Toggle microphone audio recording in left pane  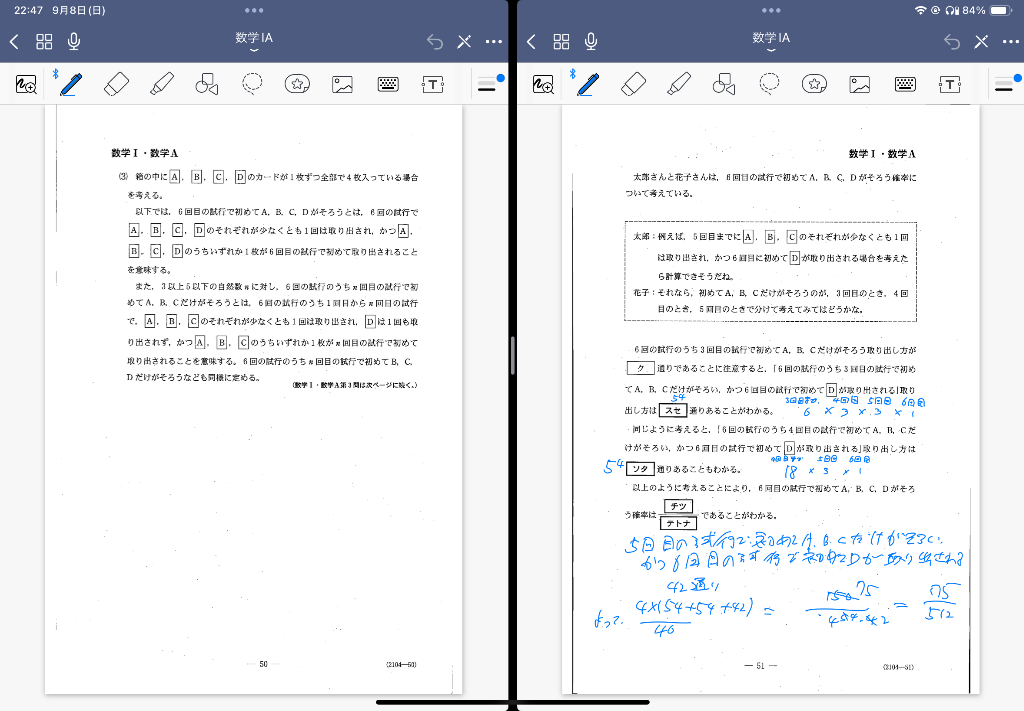pos(73,41)
